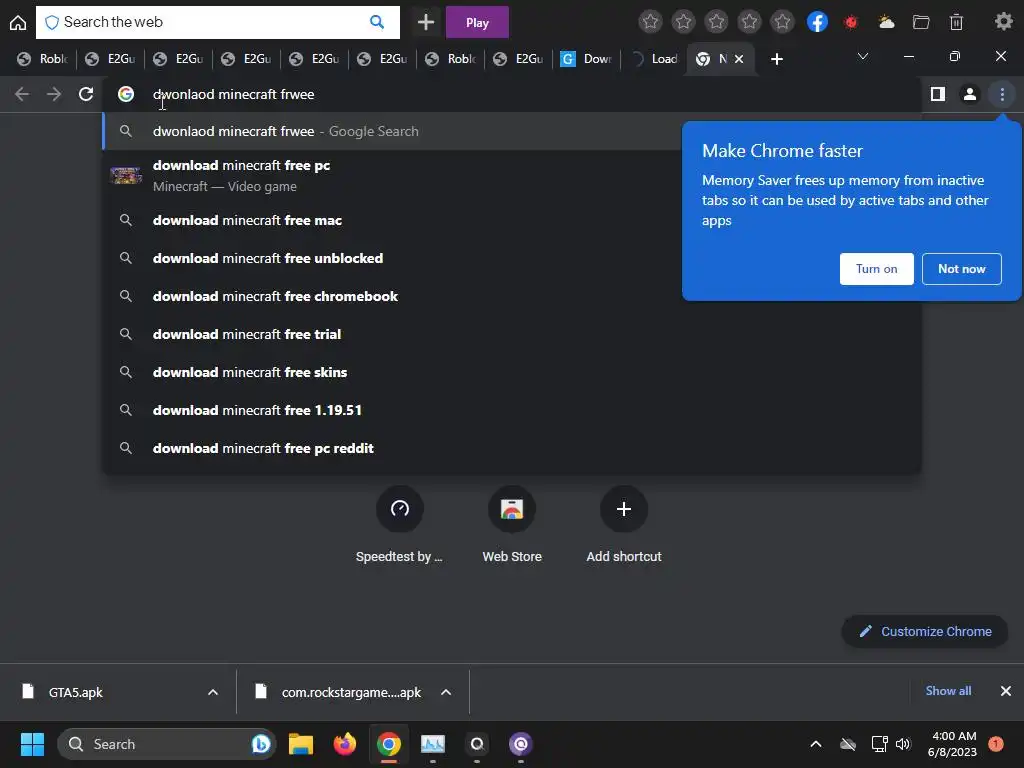Open settings gear in top bar
1024x768 pixels.
point(1003,22)
